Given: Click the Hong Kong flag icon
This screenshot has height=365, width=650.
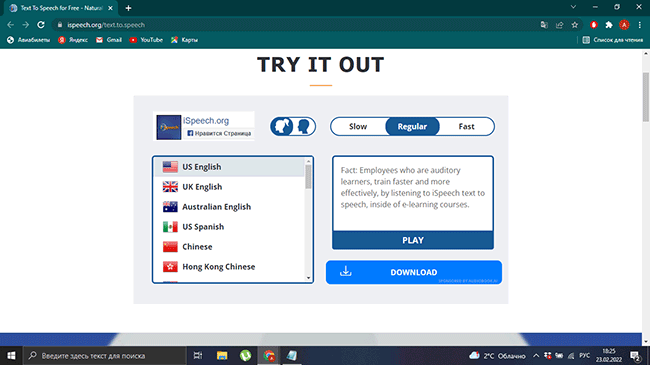Looking at the screenshot, I should [x=170, y=266].
